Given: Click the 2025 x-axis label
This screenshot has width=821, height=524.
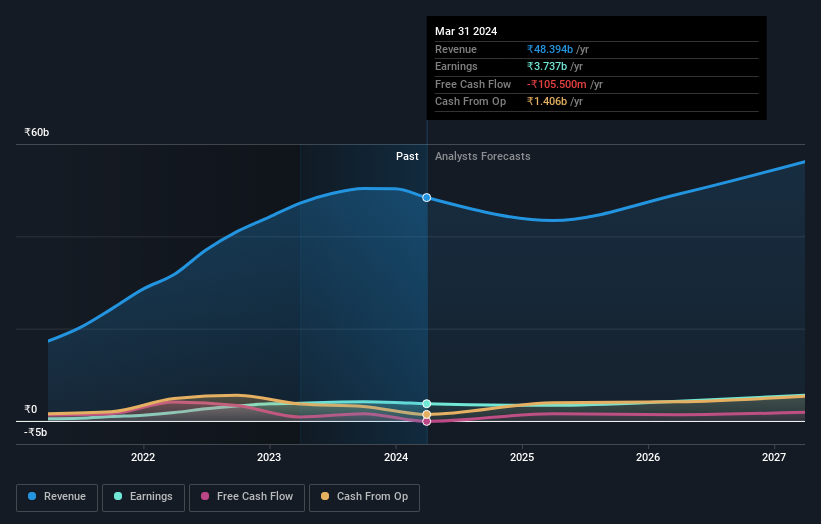Looking at the screenshot, I should 522,457.
